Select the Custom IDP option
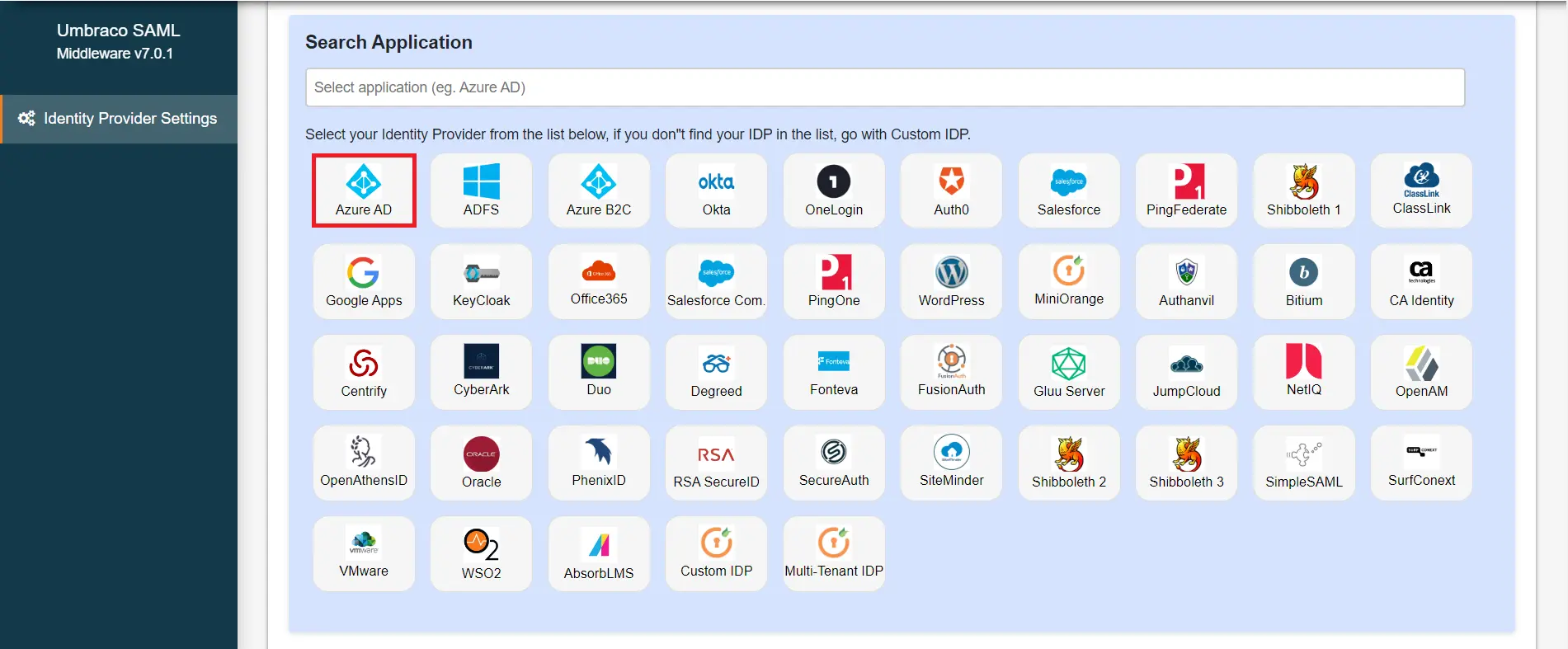 pyautogui.click(x=717, y=553)
